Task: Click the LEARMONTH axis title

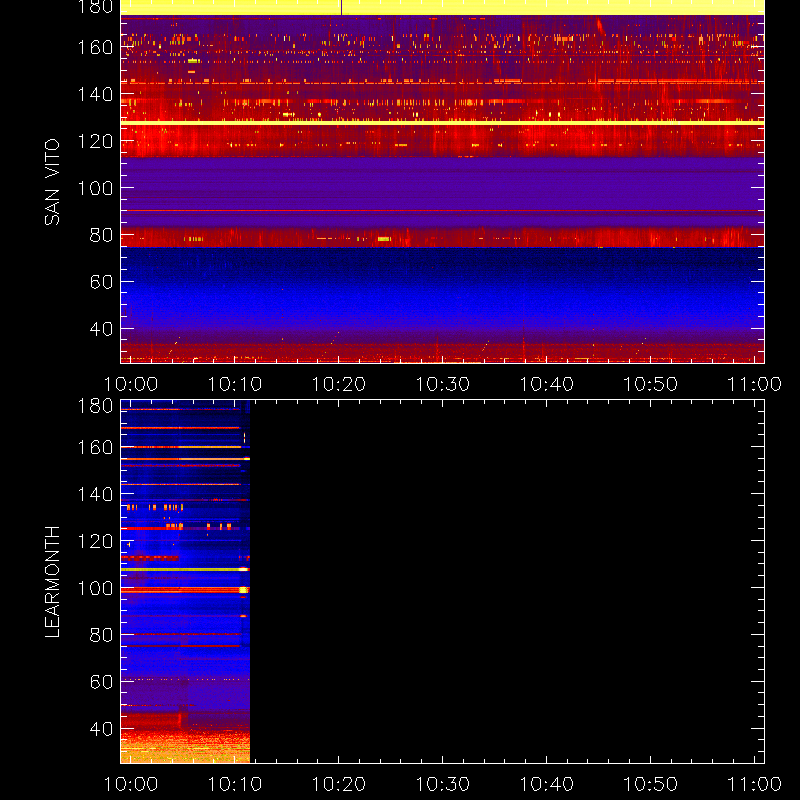Action: click(53, 582)
